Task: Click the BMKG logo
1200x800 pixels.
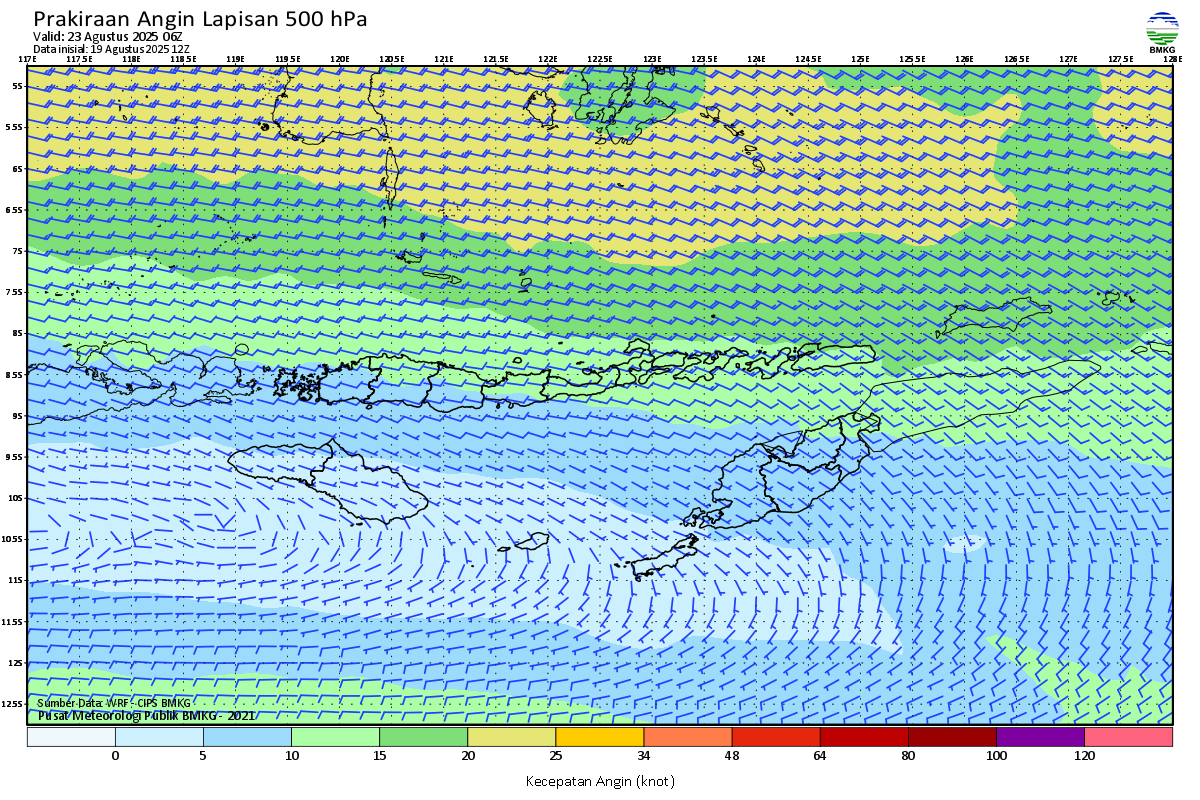Action: click(x=1161, y=33)
